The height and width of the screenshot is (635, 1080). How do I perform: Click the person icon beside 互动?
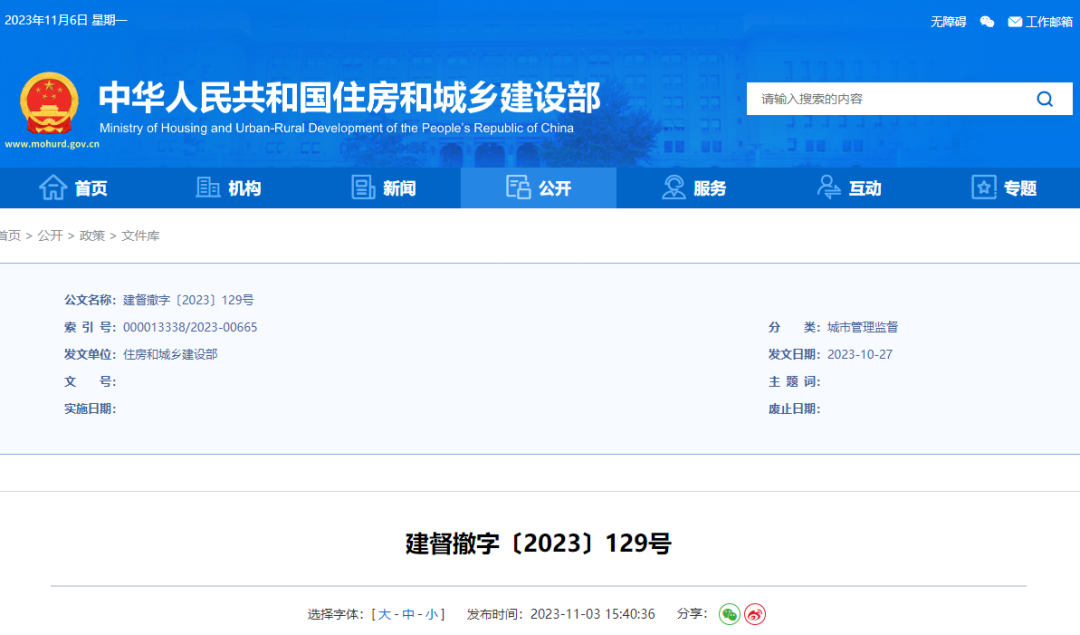[829, 187]
